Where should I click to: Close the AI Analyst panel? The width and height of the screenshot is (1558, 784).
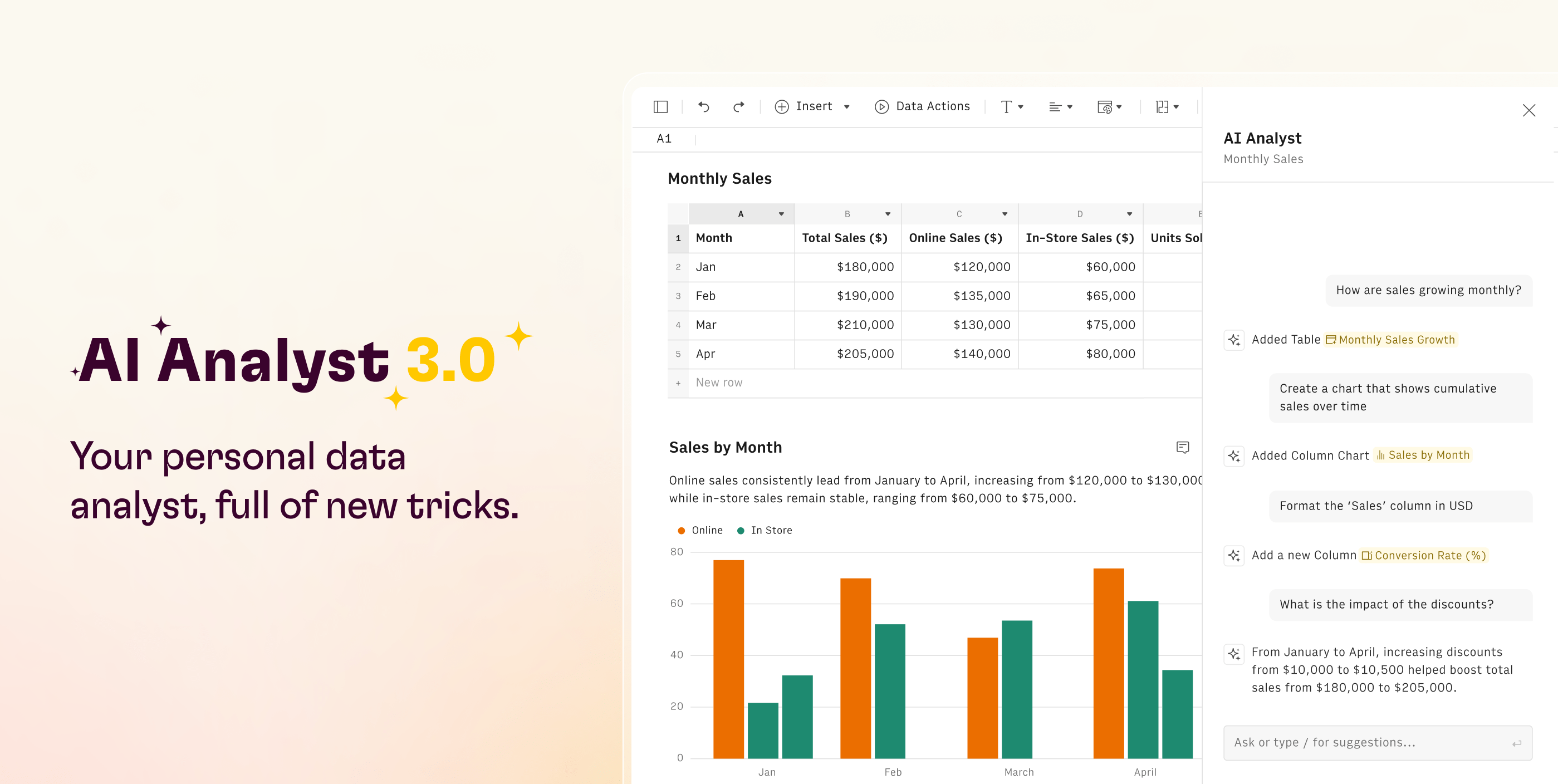click(1528, 110)
